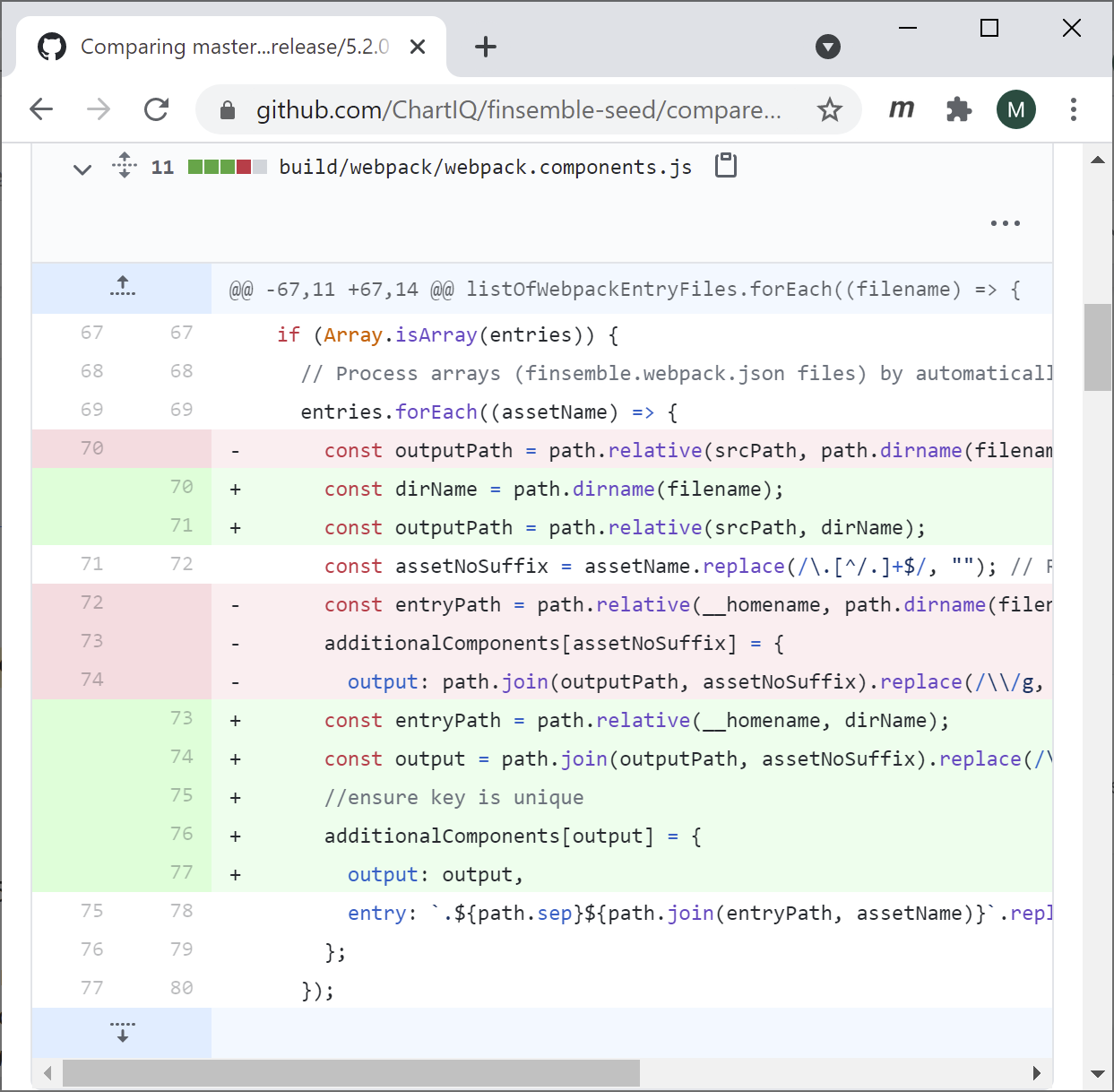Screen dimensions: 1114x1092
Task: Click the address bar URL field
Action: coord(518,109)
